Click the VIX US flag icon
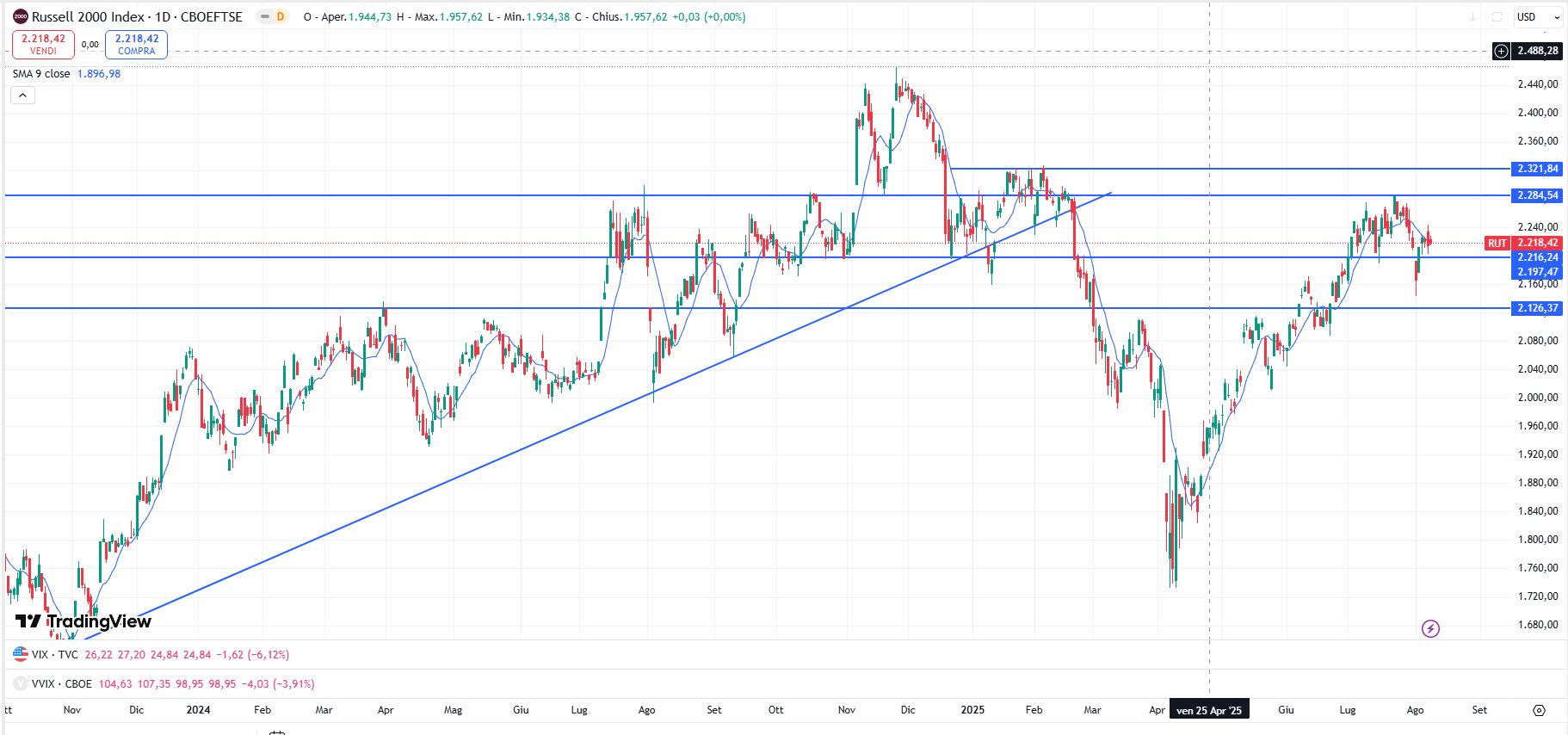 [20, 655]
